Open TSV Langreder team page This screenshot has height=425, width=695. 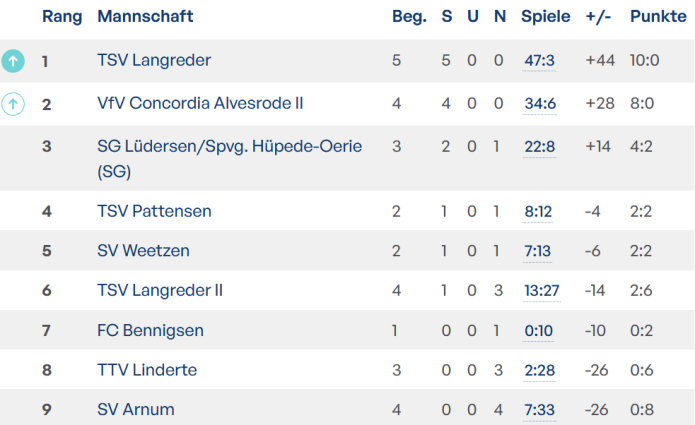pos(154,61)
